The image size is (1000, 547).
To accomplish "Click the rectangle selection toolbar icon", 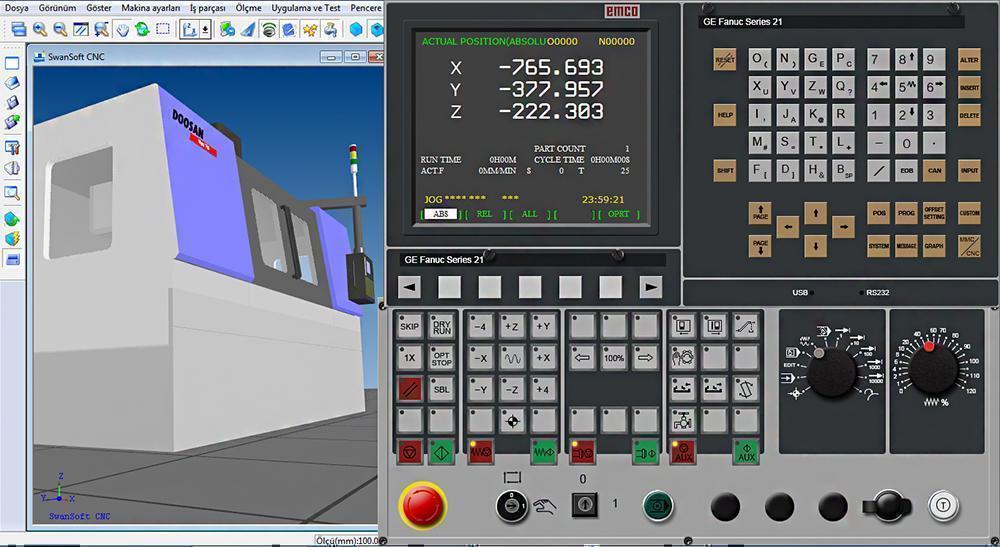I will click(163, 29).
